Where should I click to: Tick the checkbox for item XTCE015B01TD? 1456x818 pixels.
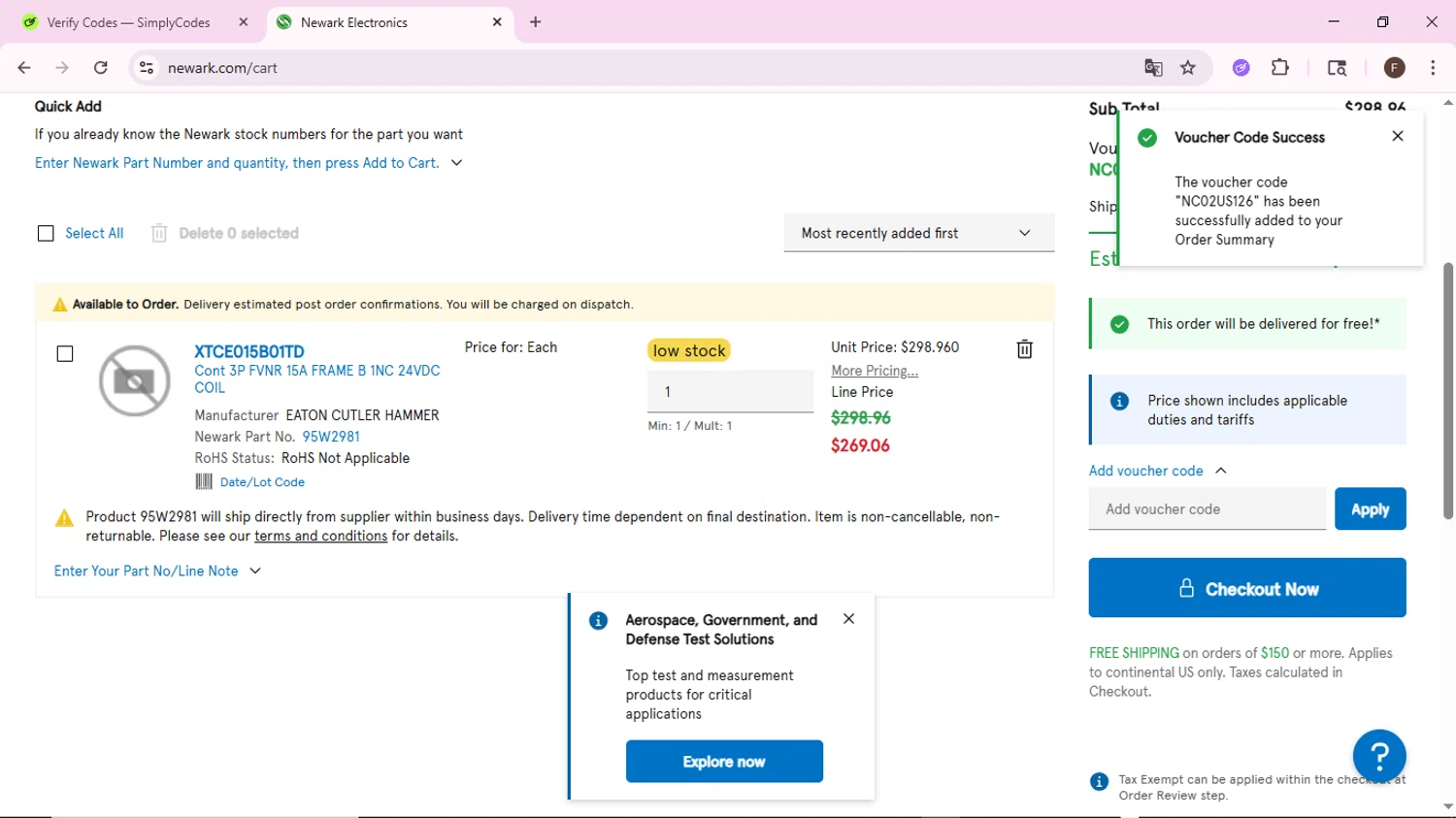[x=65, y=354]
